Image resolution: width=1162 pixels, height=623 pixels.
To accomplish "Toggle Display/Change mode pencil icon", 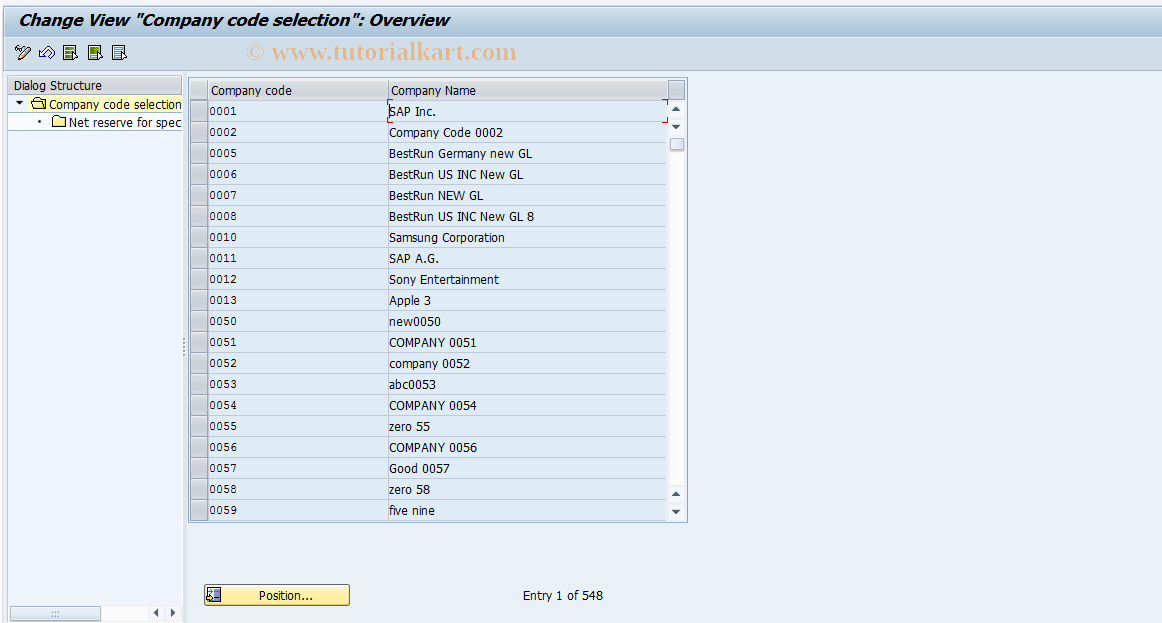I will coord(22,53).
